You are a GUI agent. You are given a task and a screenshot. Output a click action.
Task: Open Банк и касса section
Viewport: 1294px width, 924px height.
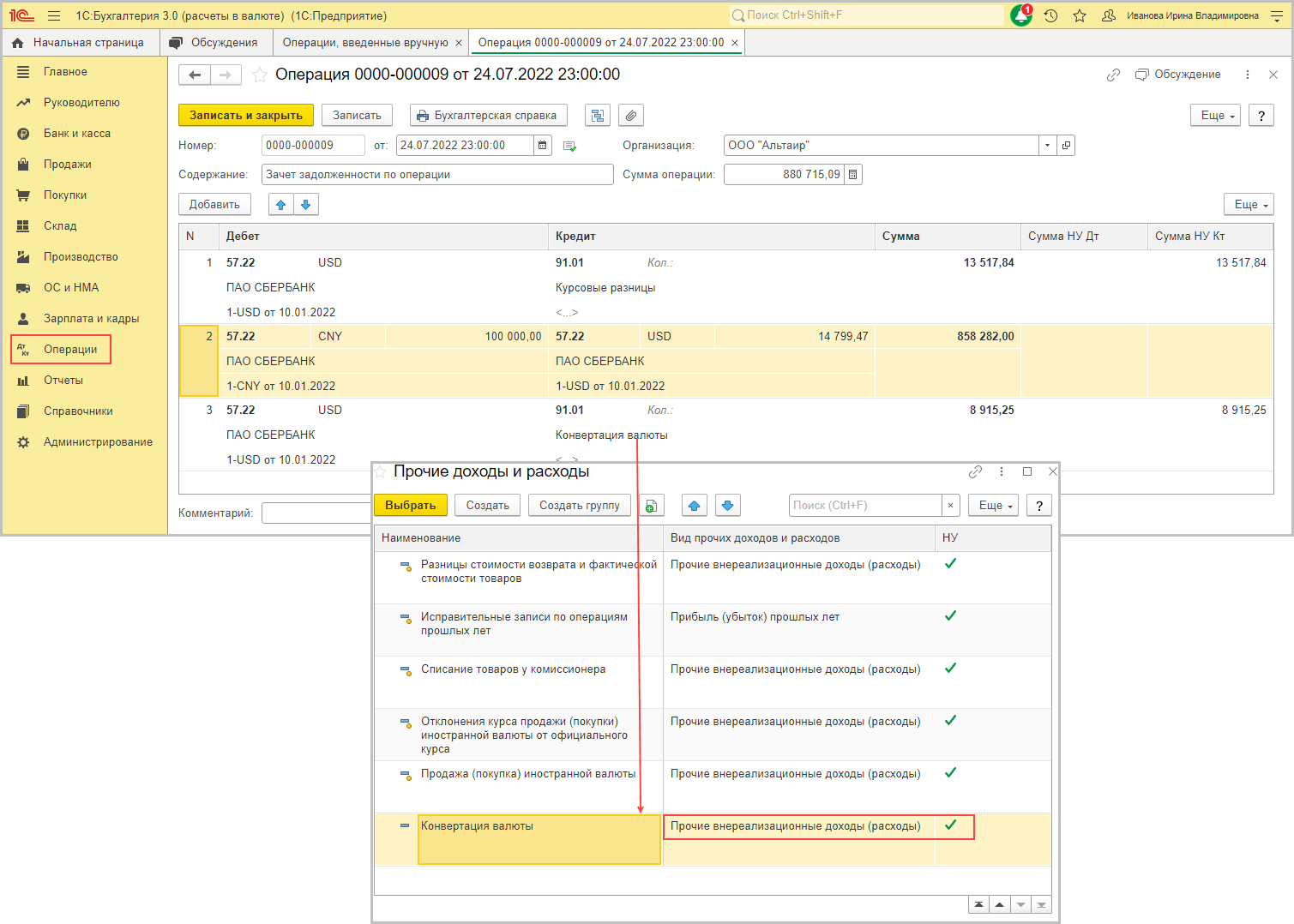[x=77, y=134]
